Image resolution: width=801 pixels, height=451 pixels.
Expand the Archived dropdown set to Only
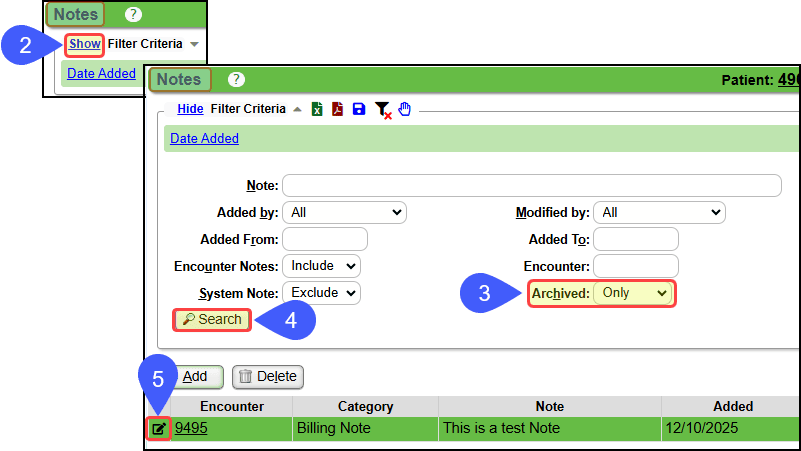tap(632, 293)
